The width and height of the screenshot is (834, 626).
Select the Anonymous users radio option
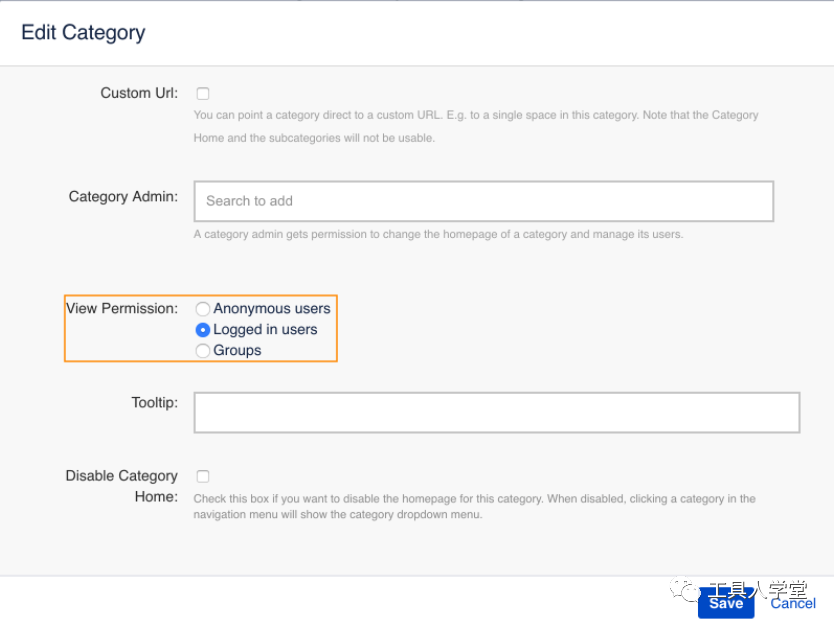click(x=202, y=309)
